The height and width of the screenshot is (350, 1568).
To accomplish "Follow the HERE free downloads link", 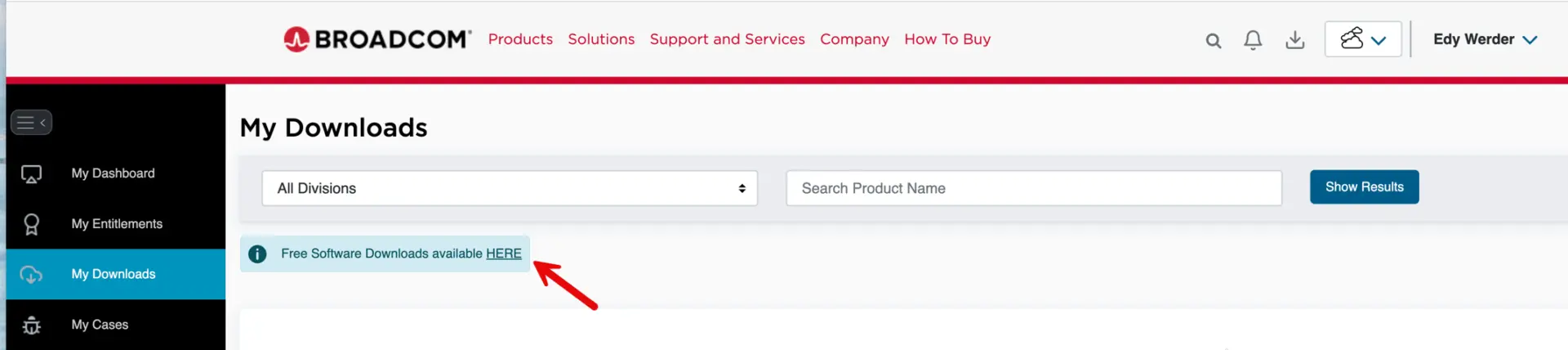I will pos(504,254).
